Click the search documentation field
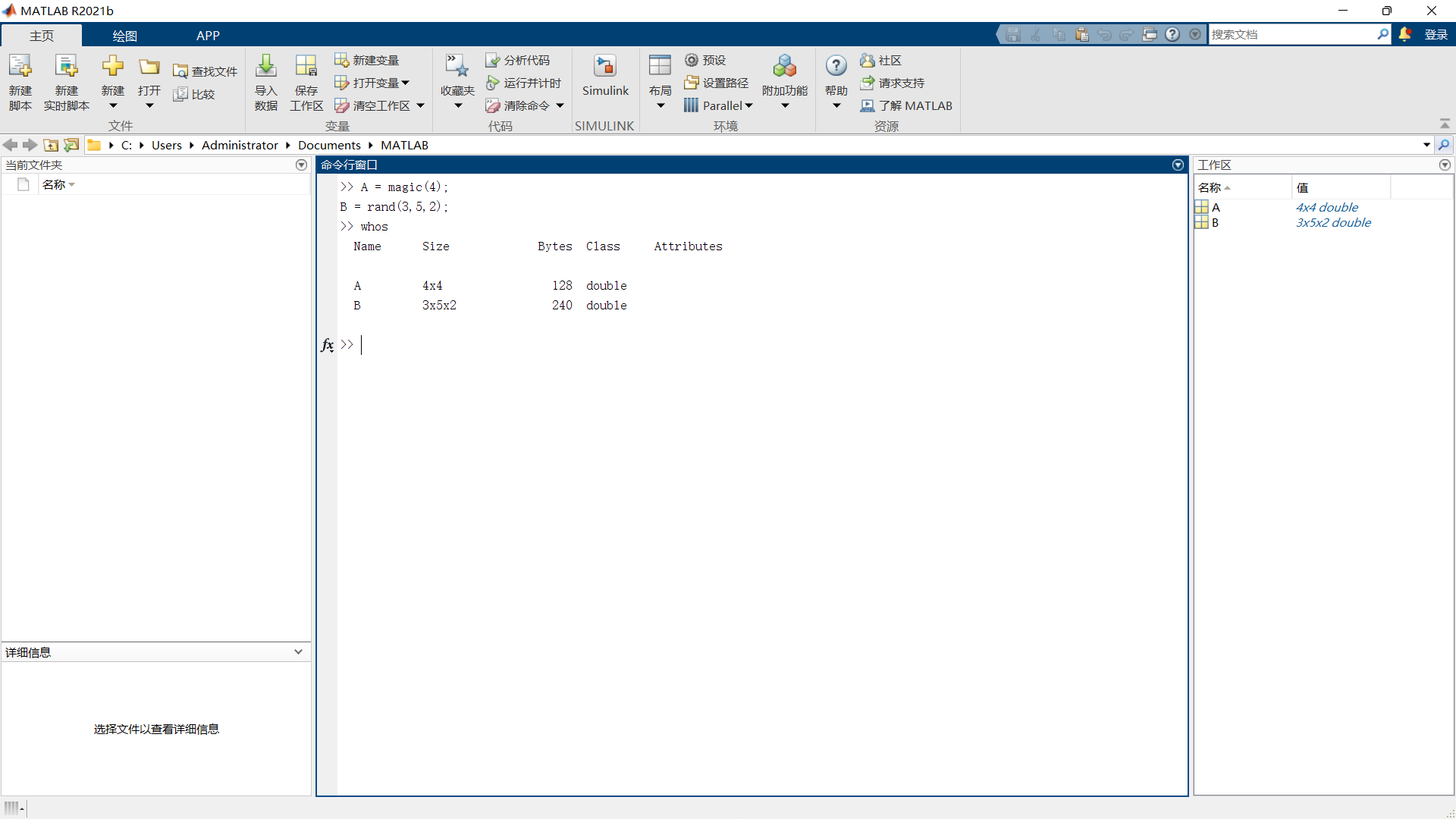This screenshot has width=1456, height=819. [x=1292, y=34]
